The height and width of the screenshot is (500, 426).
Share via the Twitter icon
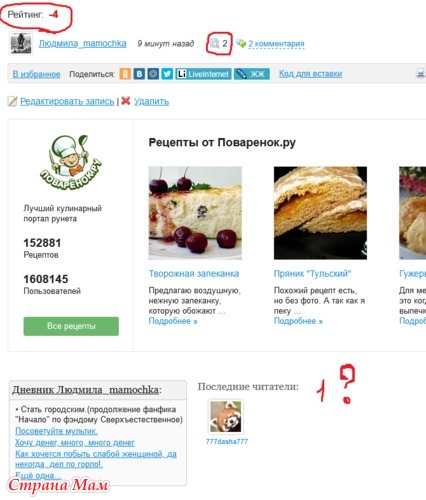click(x=167, y=74)
